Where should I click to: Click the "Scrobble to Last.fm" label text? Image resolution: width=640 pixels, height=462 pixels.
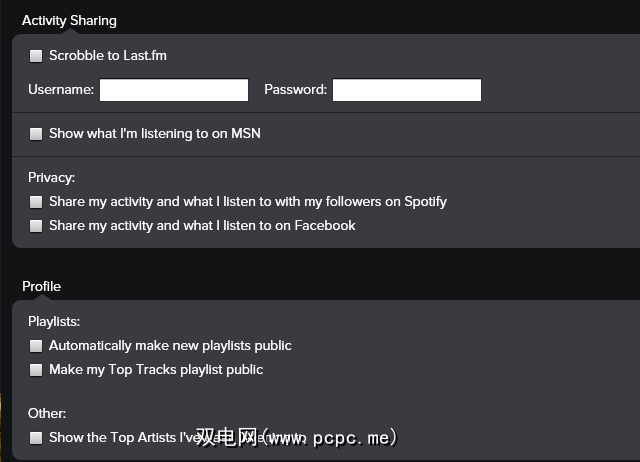[108, 56]
